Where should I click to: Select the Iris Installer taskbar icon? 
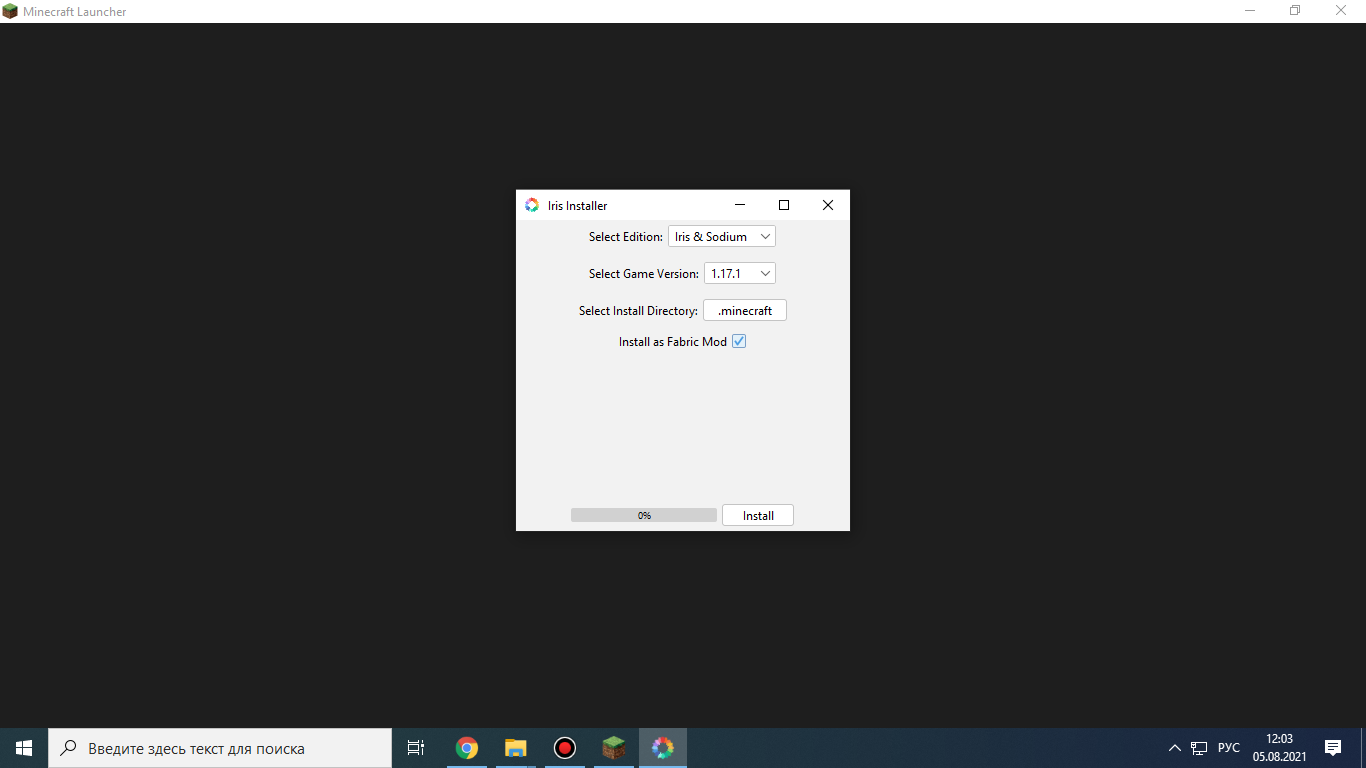tap(663, 748)
